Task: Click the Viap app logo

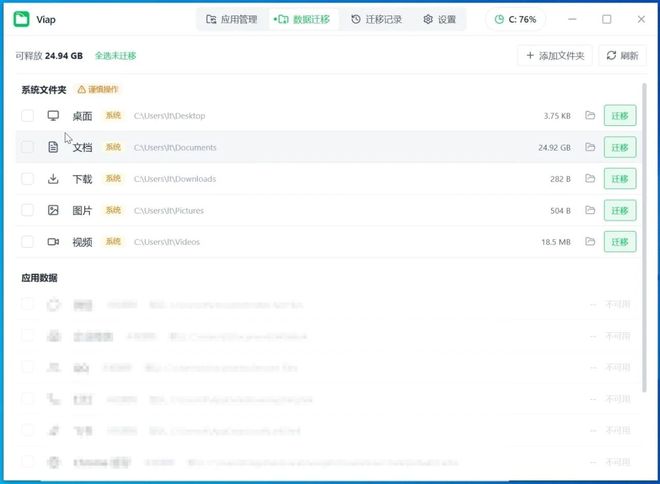Action: click(21, 19)
